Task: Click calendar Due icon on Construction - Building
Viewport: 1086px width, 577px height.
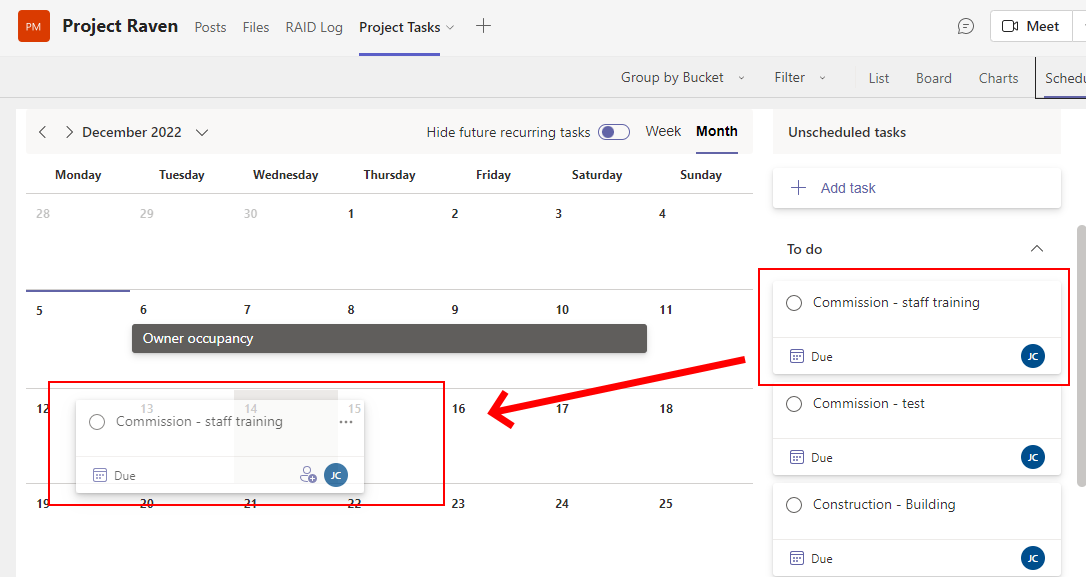Action: (x=797, y=558)
